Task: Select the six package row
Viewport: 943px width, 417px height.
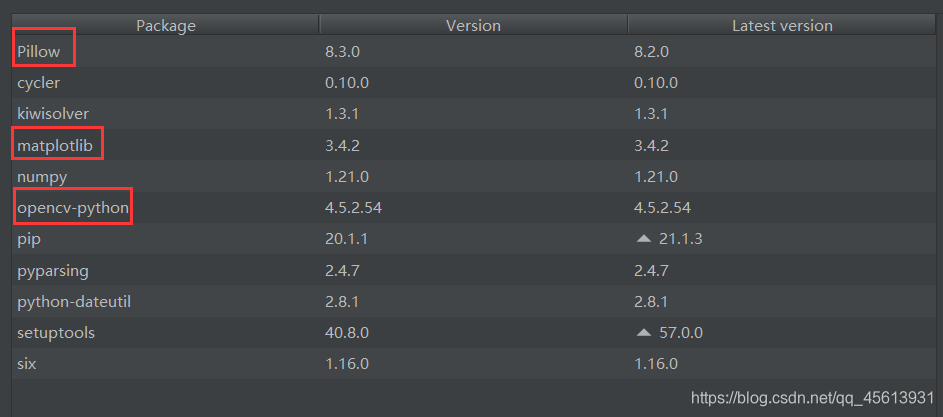Action: (x=474, y=364)
